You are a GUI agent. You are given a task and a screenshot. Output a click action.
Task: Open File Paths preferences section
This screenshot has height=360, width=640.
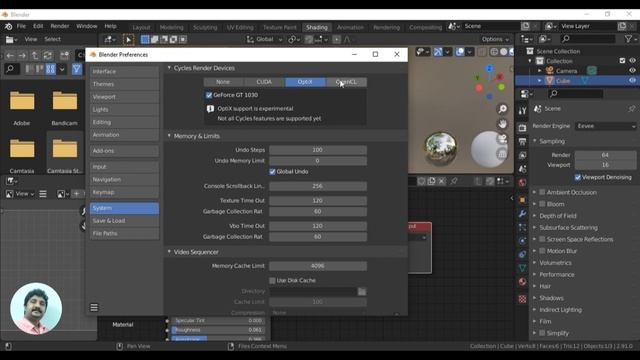pos(124,233)
